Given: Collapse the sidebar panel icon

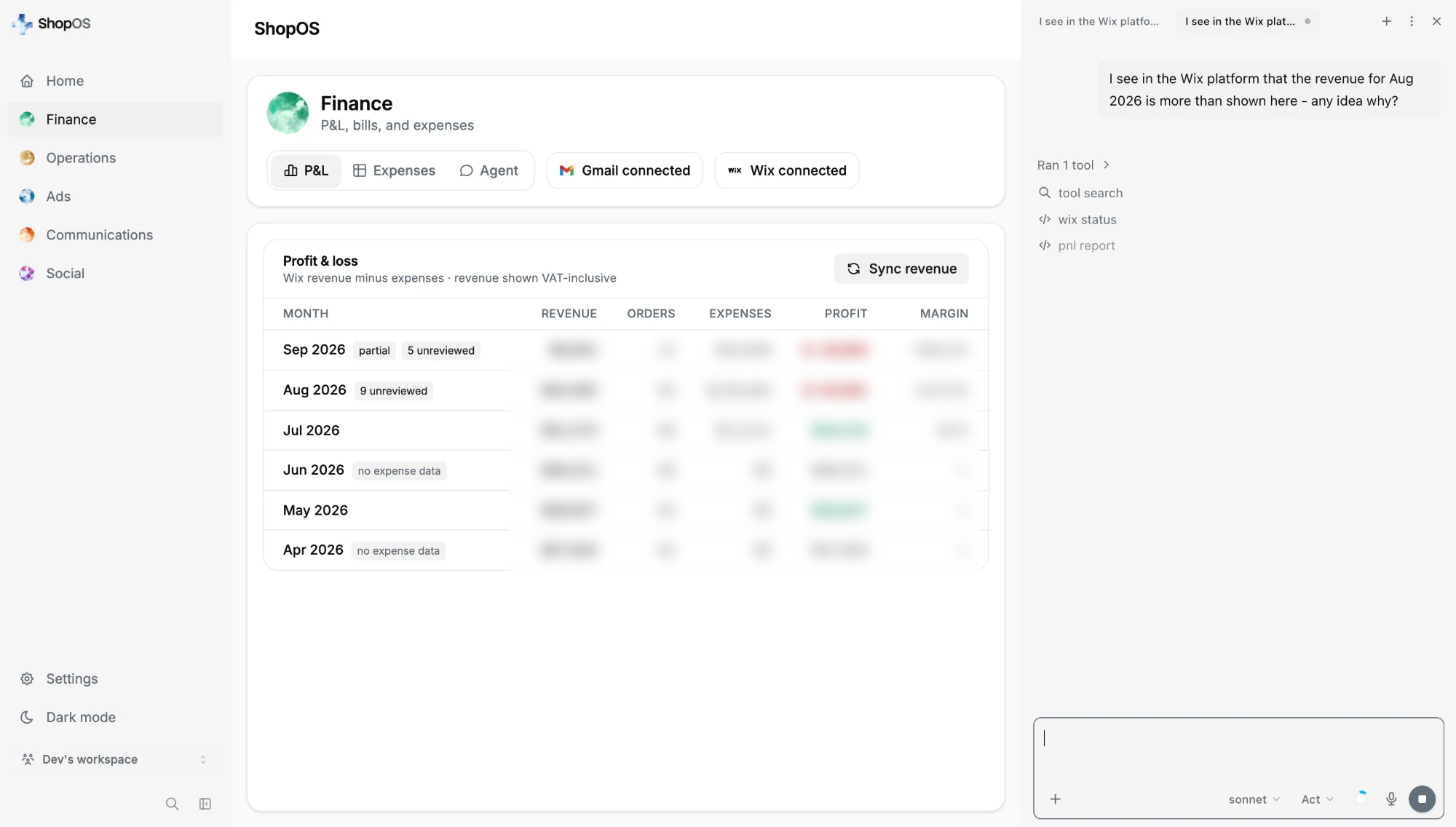Looking at the screenshot, I should pyautogui.click(x=205, y=804).
